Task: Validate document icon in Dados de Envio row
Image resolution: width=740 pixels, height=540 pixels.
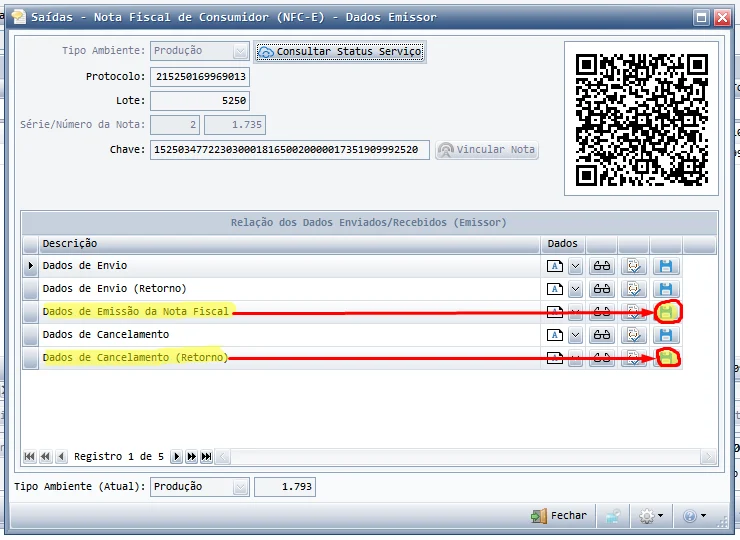Action: click(633, 266)
